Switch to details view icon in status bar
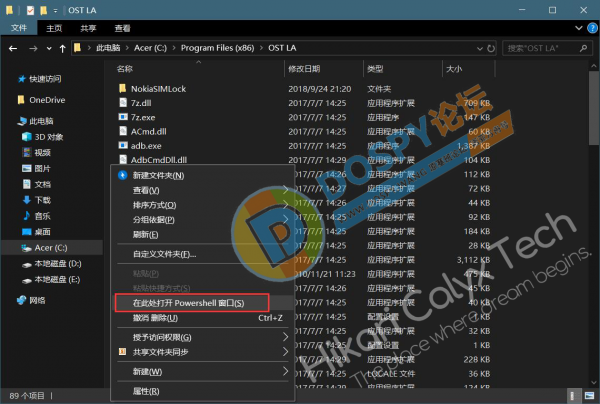The image size is (600, 404). coord(573,396)
